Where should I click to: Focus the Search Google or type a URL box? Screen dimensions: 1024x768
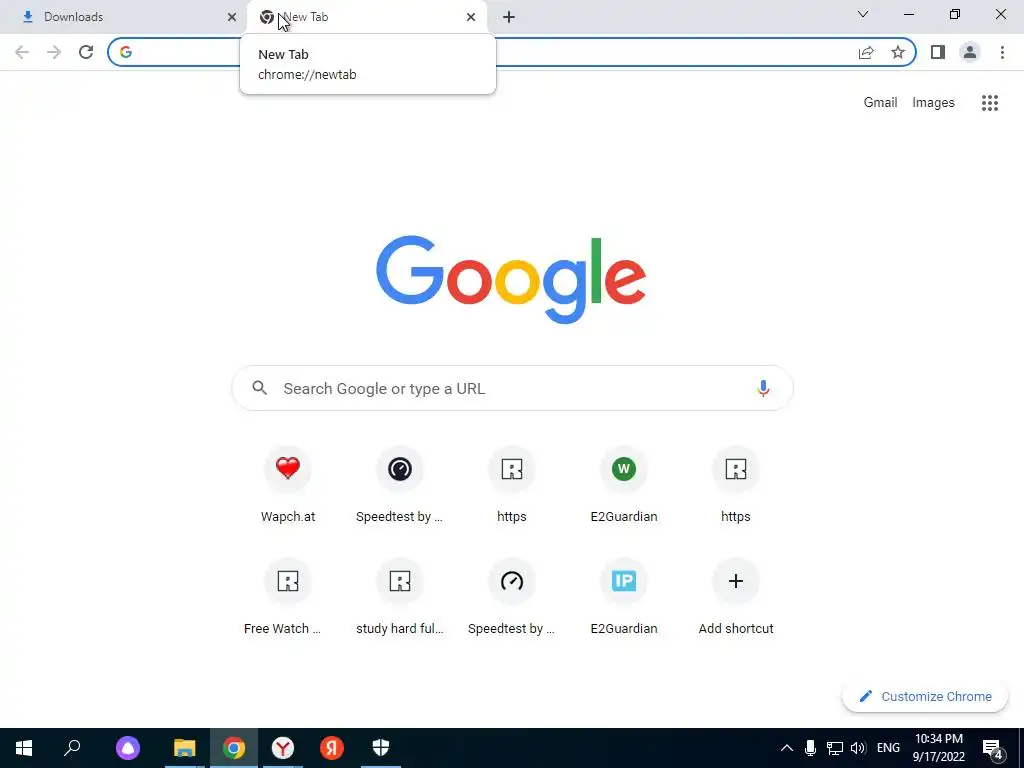513,389
